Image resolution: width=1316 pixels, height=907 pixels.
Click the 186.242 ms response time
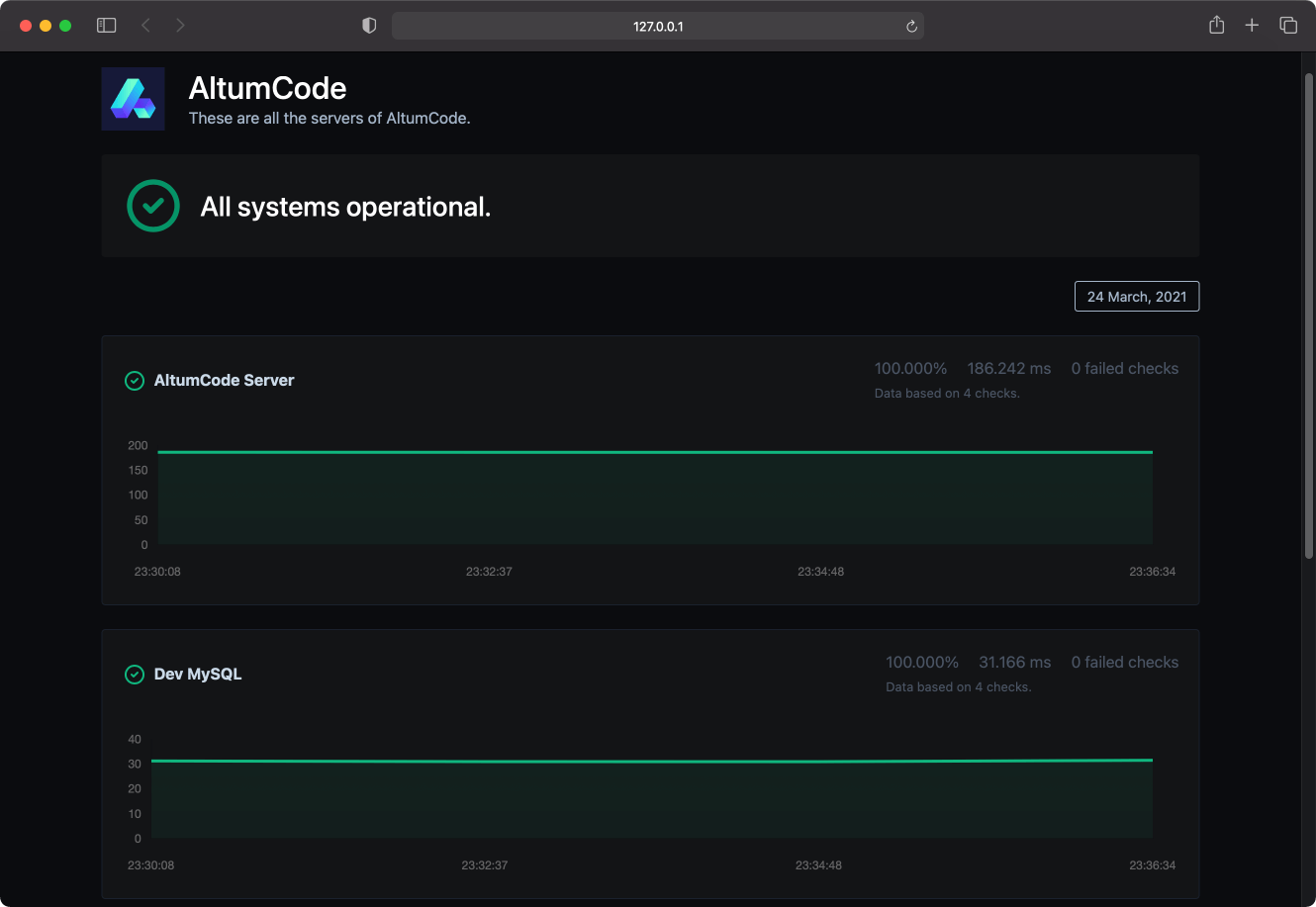click(x=1009, y=368)
